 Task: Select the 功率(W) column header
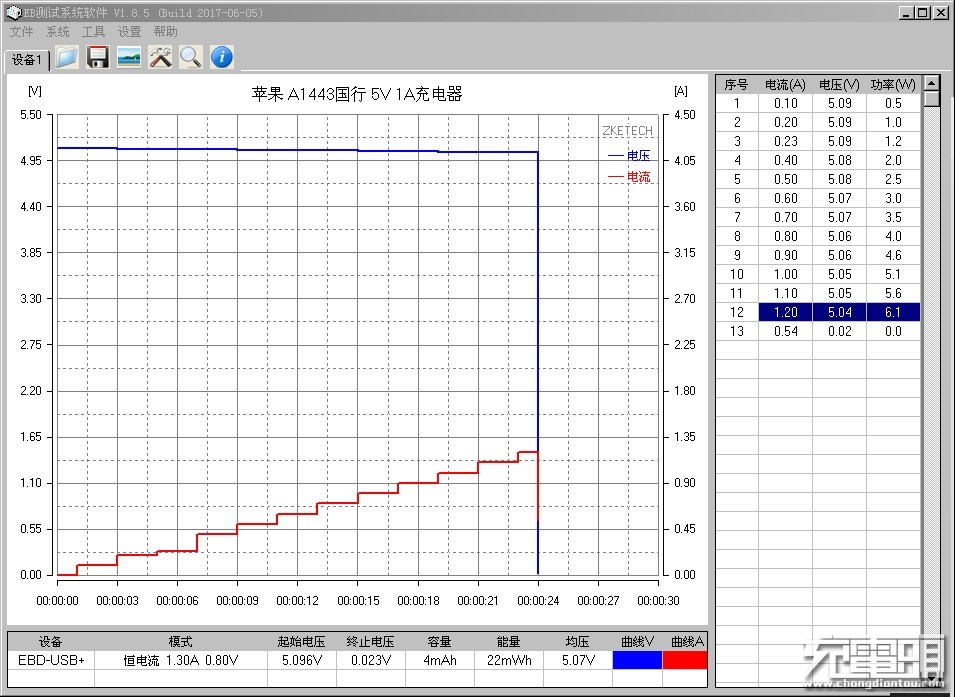(x=893, y=85)
